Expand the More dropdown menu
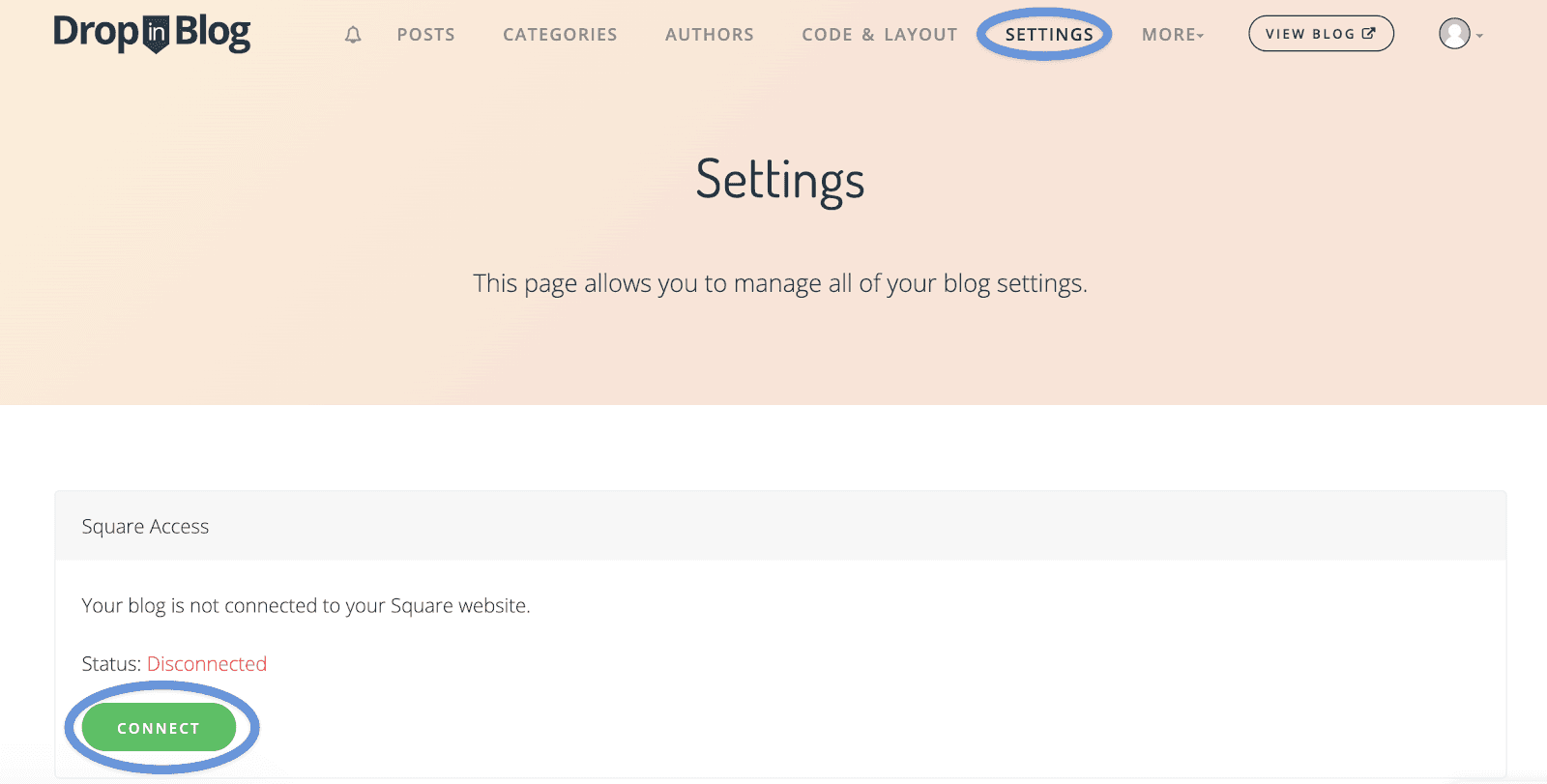 point(1173,35)
